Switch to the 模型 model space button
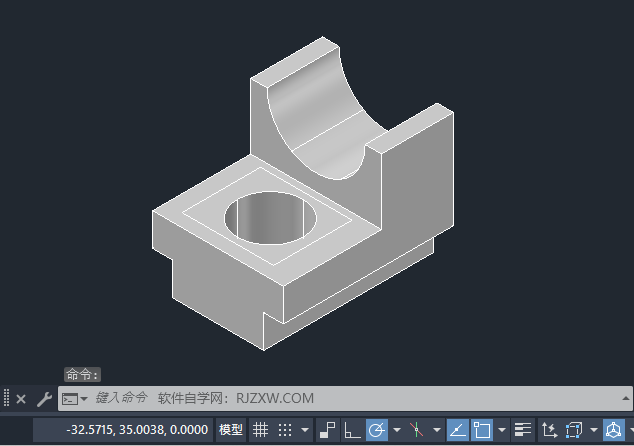Viewport: 634px width, 446px height. pyautogui.click(x=231, y=430)
